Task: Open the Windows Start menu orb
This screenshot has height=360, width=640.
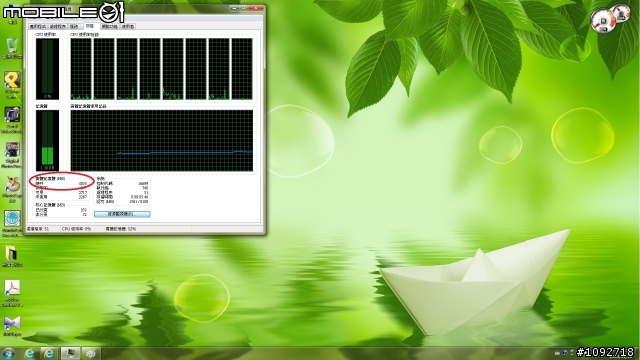Action: (8, 353)
